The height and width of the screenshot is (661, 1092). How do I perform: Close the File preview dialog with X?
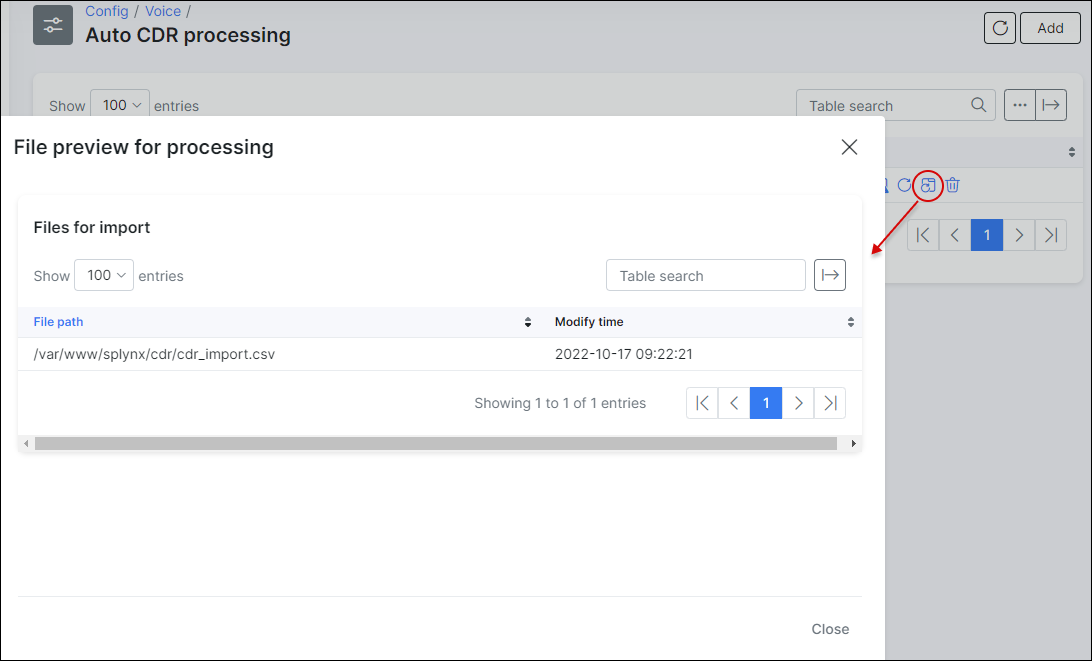[849, 147]
